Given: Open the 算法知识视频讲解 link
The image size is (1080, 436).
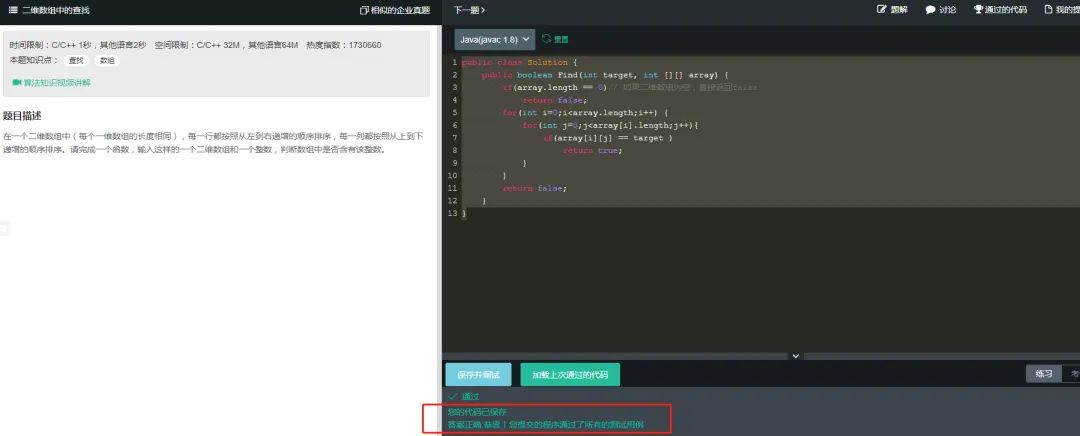Looking at the screenshot, I should (57, 83).
